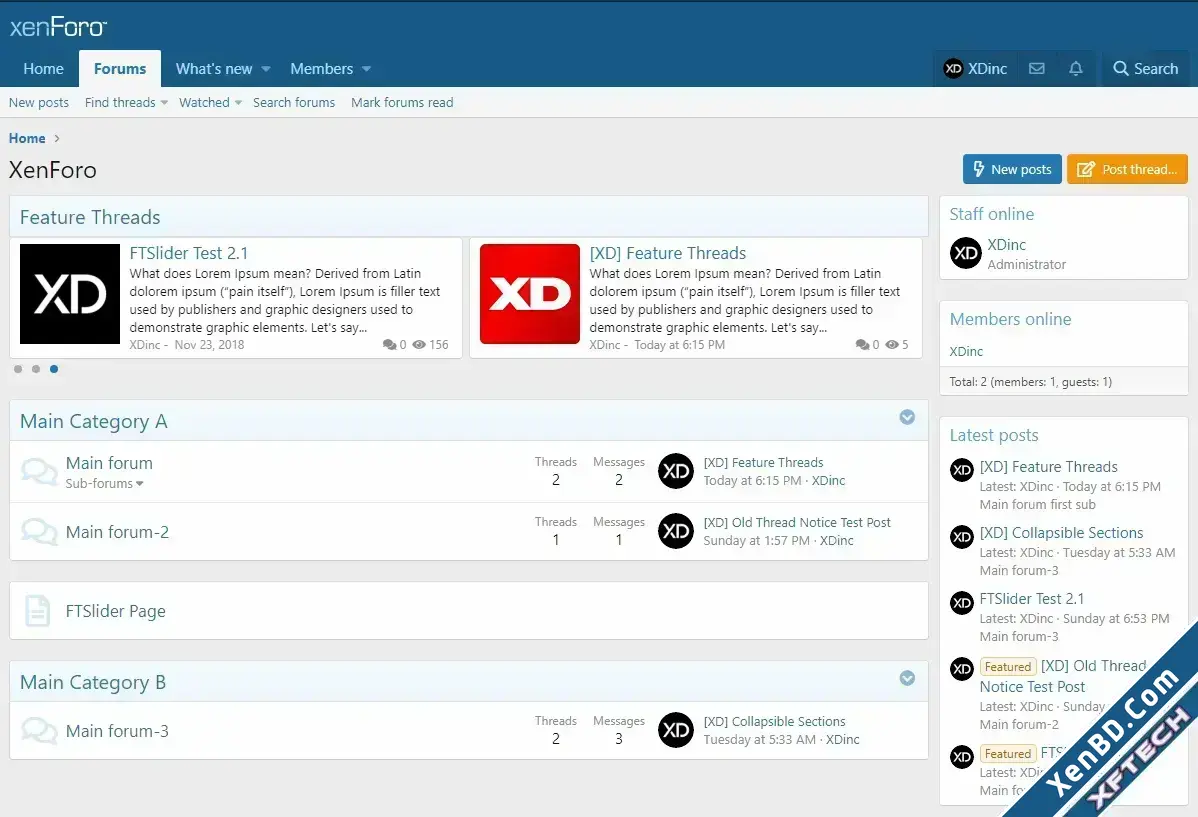Select the third active slider dot
This screenshot has width=1198, height=817.
point(54,369)
